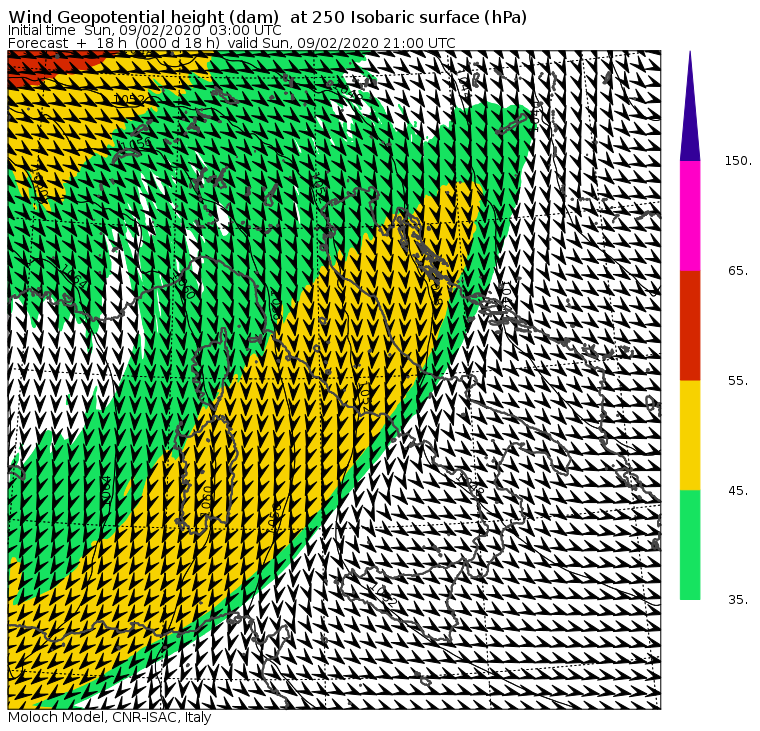Click the yellow 45–55 legend color band
The height and width of the screenshot is (731, 760).
[690, 435]
